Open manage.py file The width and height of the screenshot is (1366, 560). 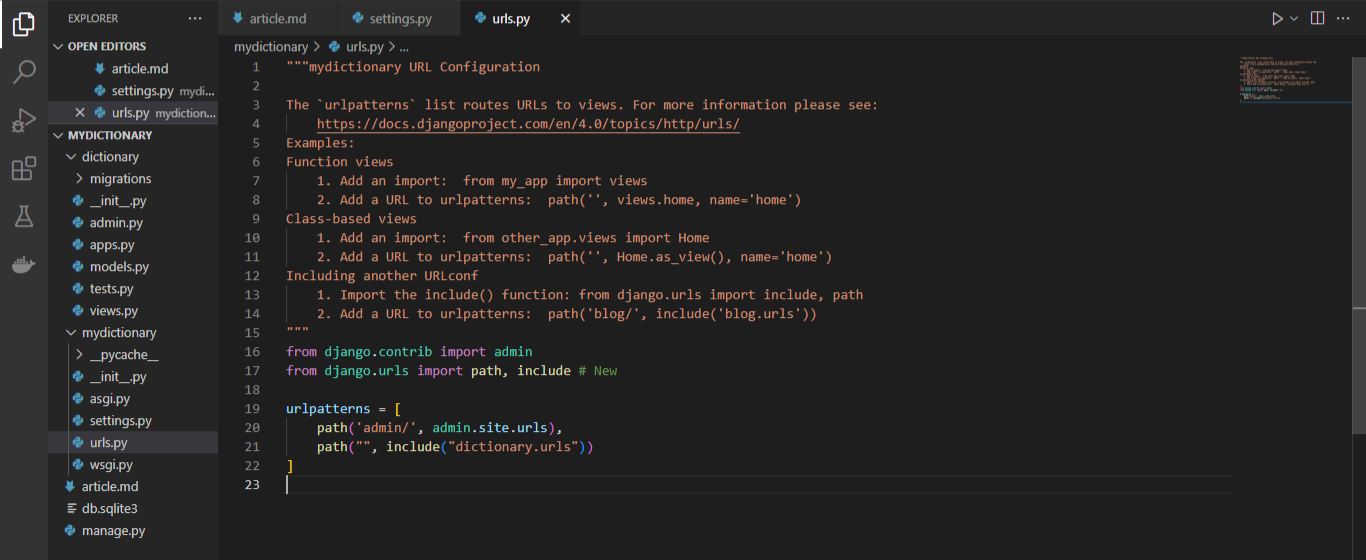click(x=113, y=531)
